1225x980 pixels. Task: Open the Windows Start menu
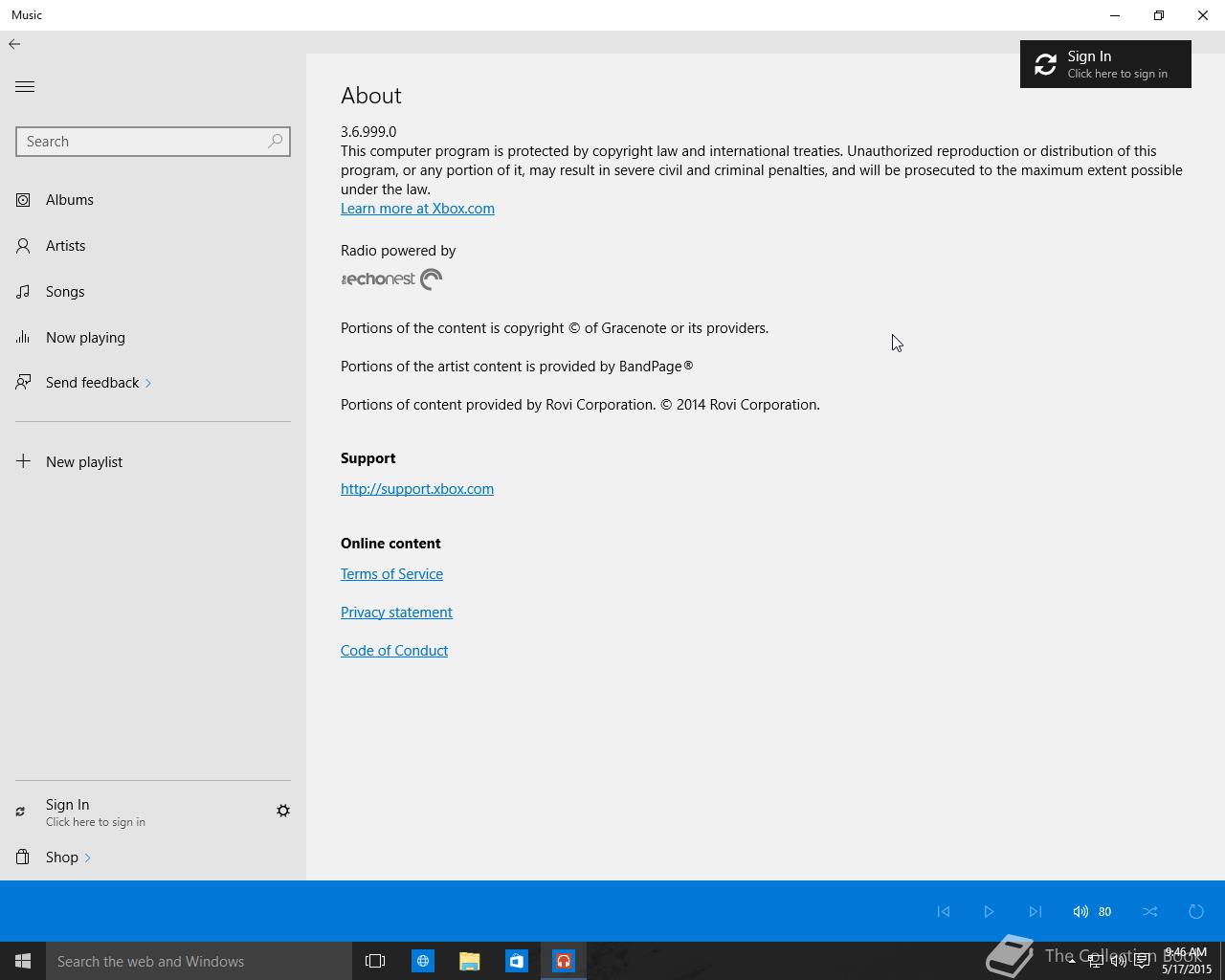pyautogui.click(x=23, y=961)
